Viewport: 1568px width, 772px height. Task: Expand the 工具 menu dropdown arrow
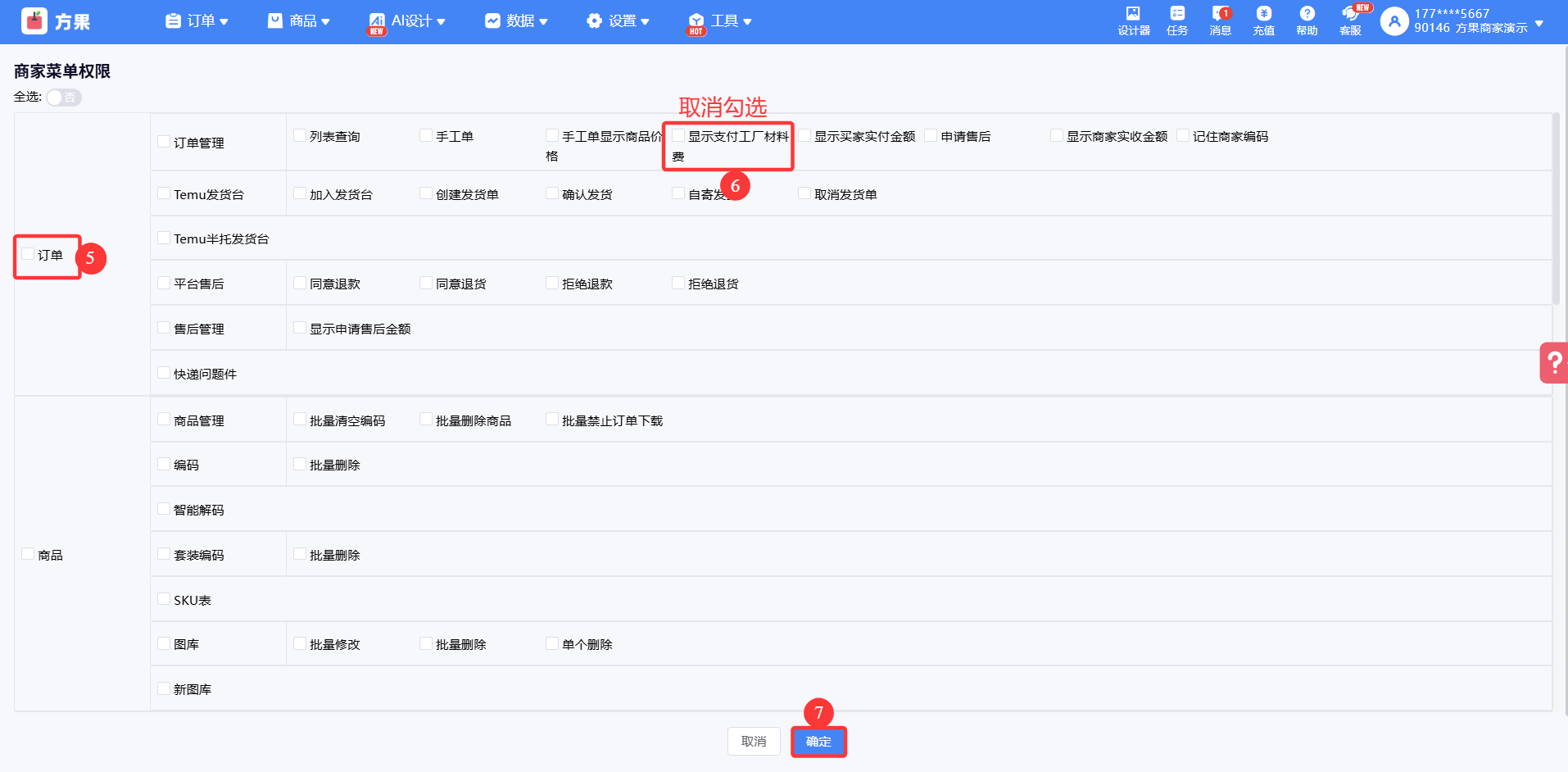tap(747, 22)
